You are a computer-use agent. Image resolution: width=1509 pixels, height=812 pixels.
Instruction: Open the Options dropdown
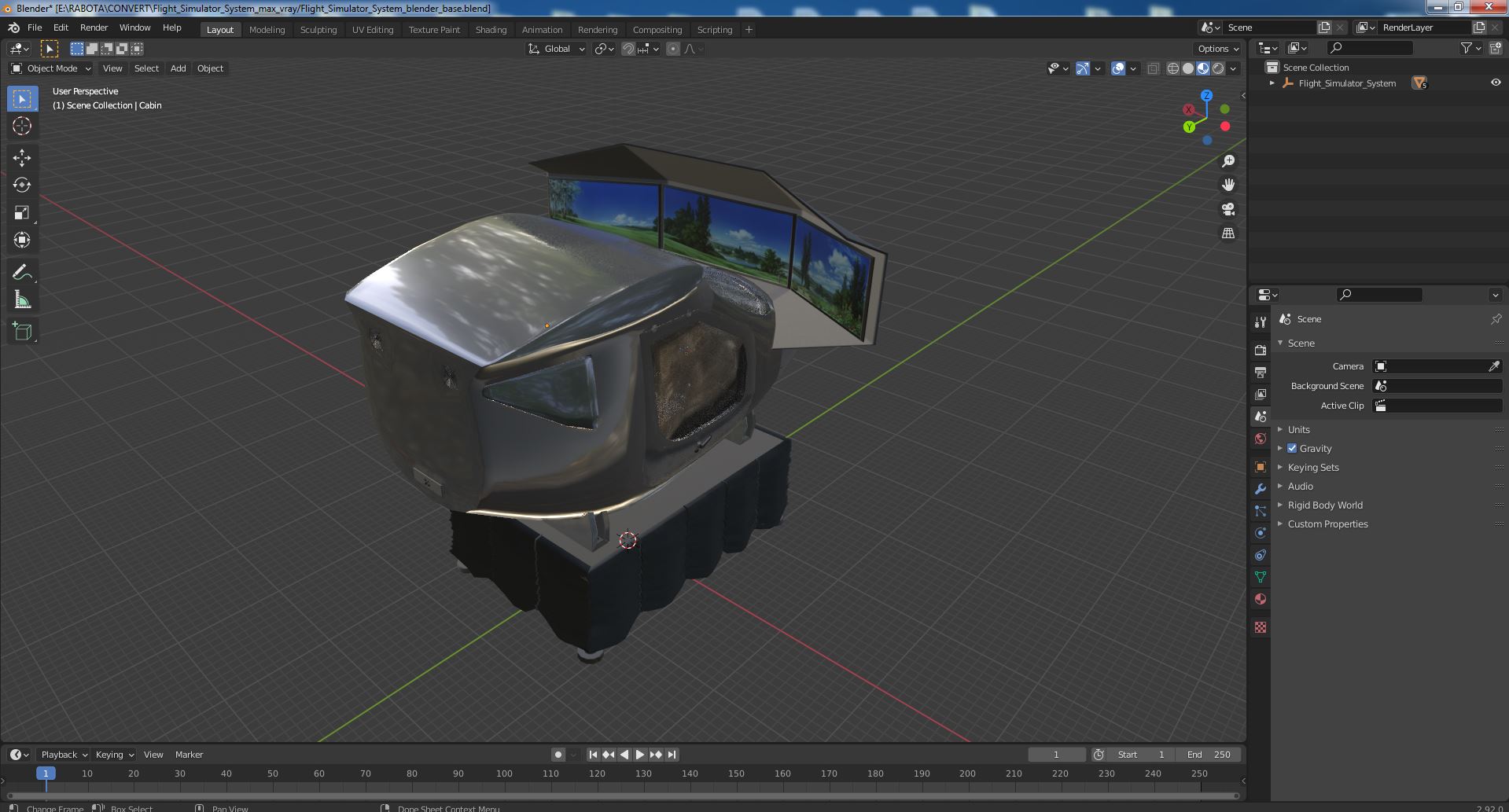1218,49
